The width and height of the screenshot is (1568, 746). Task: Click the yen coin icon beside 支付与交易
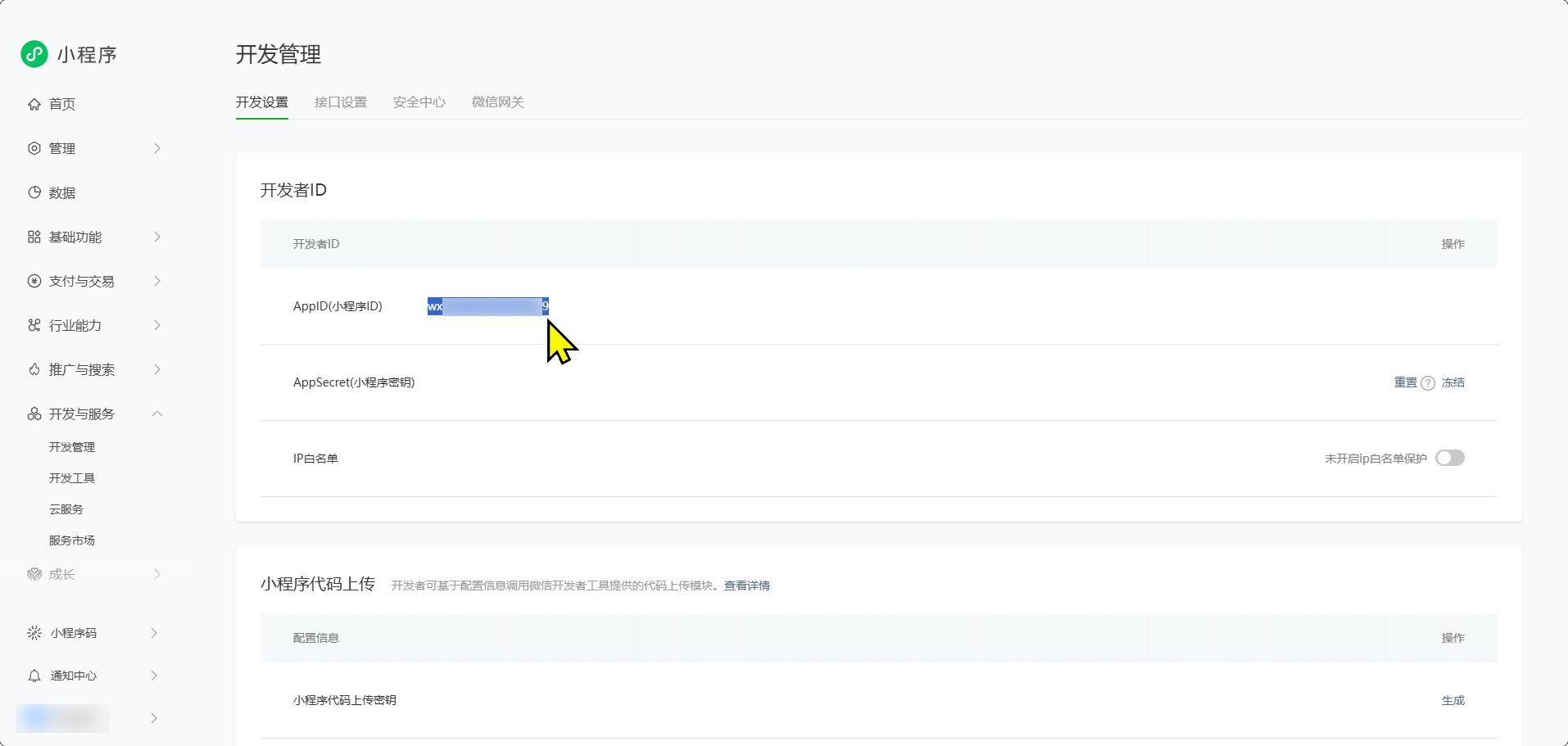click(34, 281)
